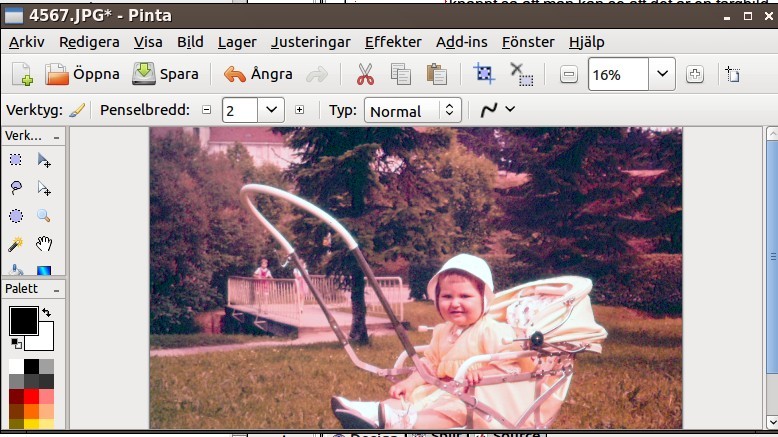Viewport: 778px width, 437px height.
Task: Open the Fönster menu
Action: coord(528,42)
